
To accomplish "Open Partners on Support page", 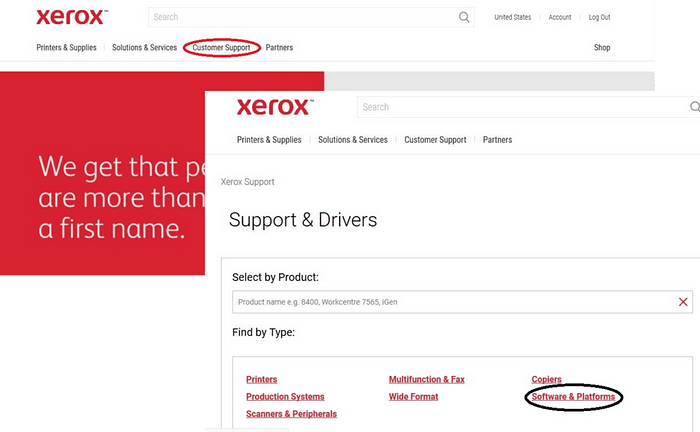I will pos(497,140).
